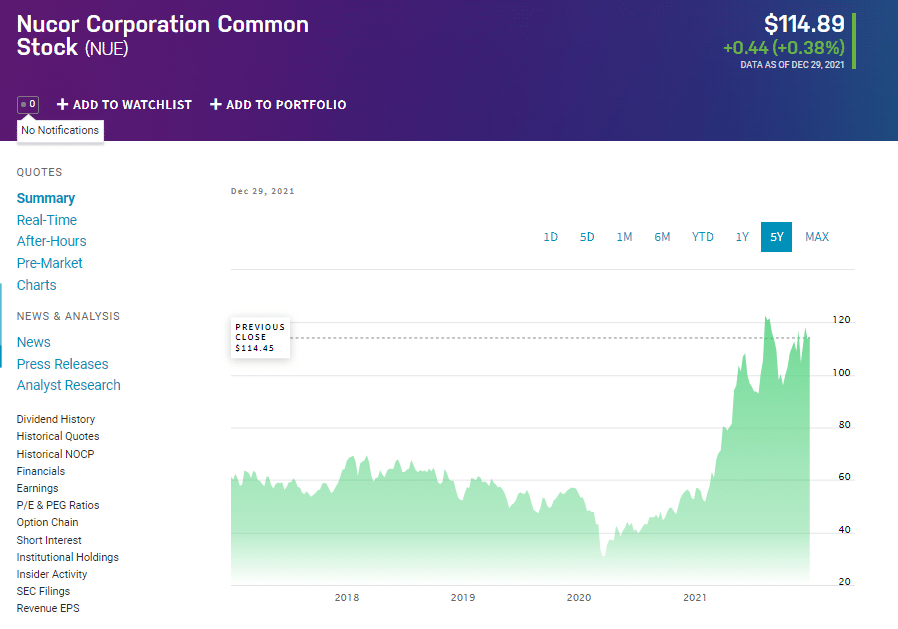
Task: Click the +0.44 (+0.38%) price change
Action: (x=783, y=48)
